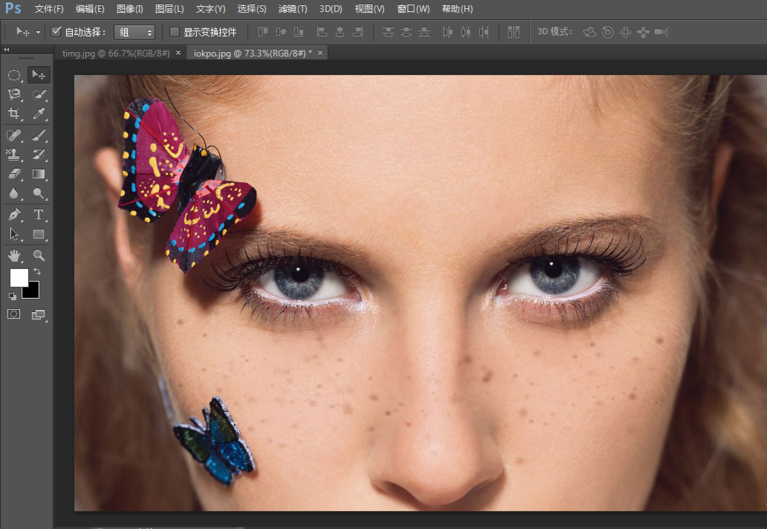Choose the Eyedropper tool
This screenshot has height=529, width=767.
click(x=39, y=115)
